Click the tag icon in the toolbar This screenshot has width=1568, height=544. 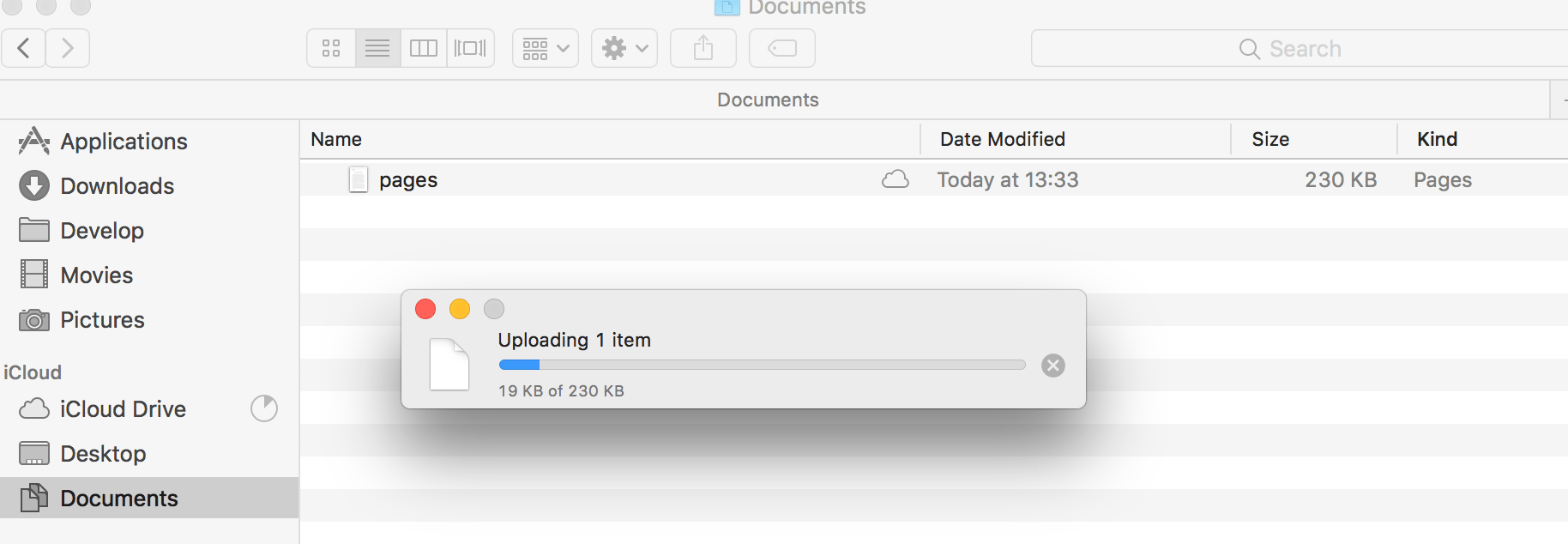point(781,48)
